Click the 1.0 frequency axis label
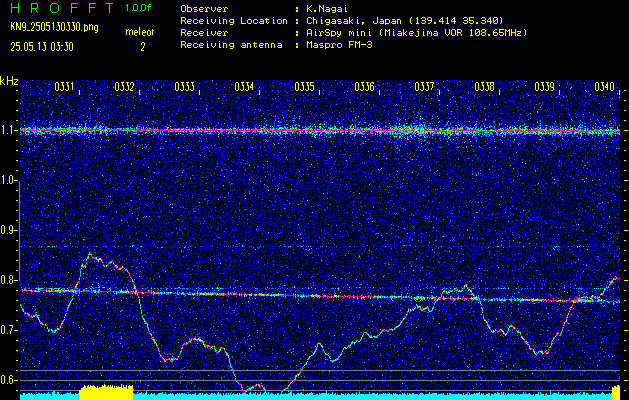 (6, 181)
